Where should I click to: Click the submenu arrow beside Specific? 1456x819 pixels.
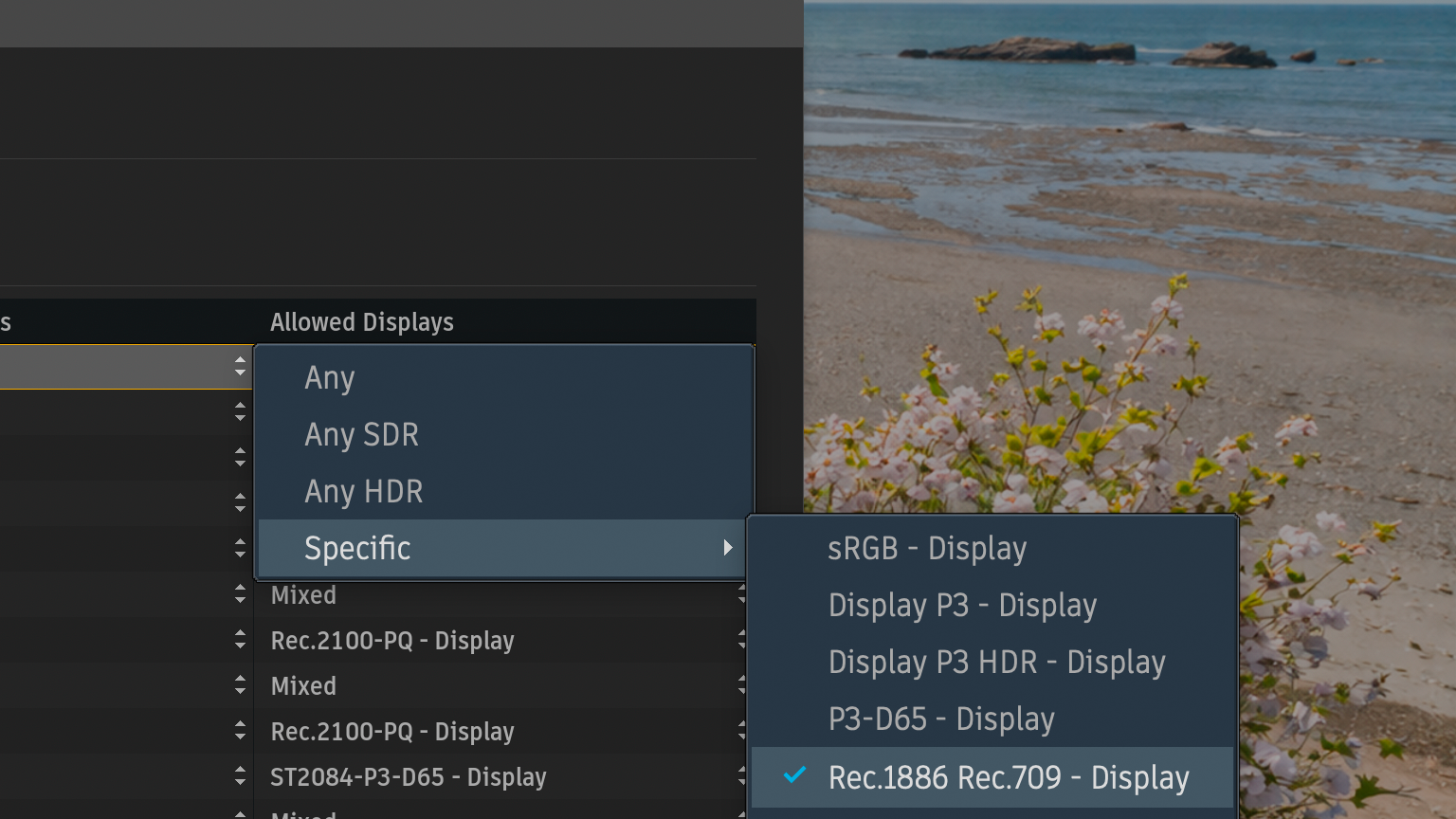tap(727, 548)
